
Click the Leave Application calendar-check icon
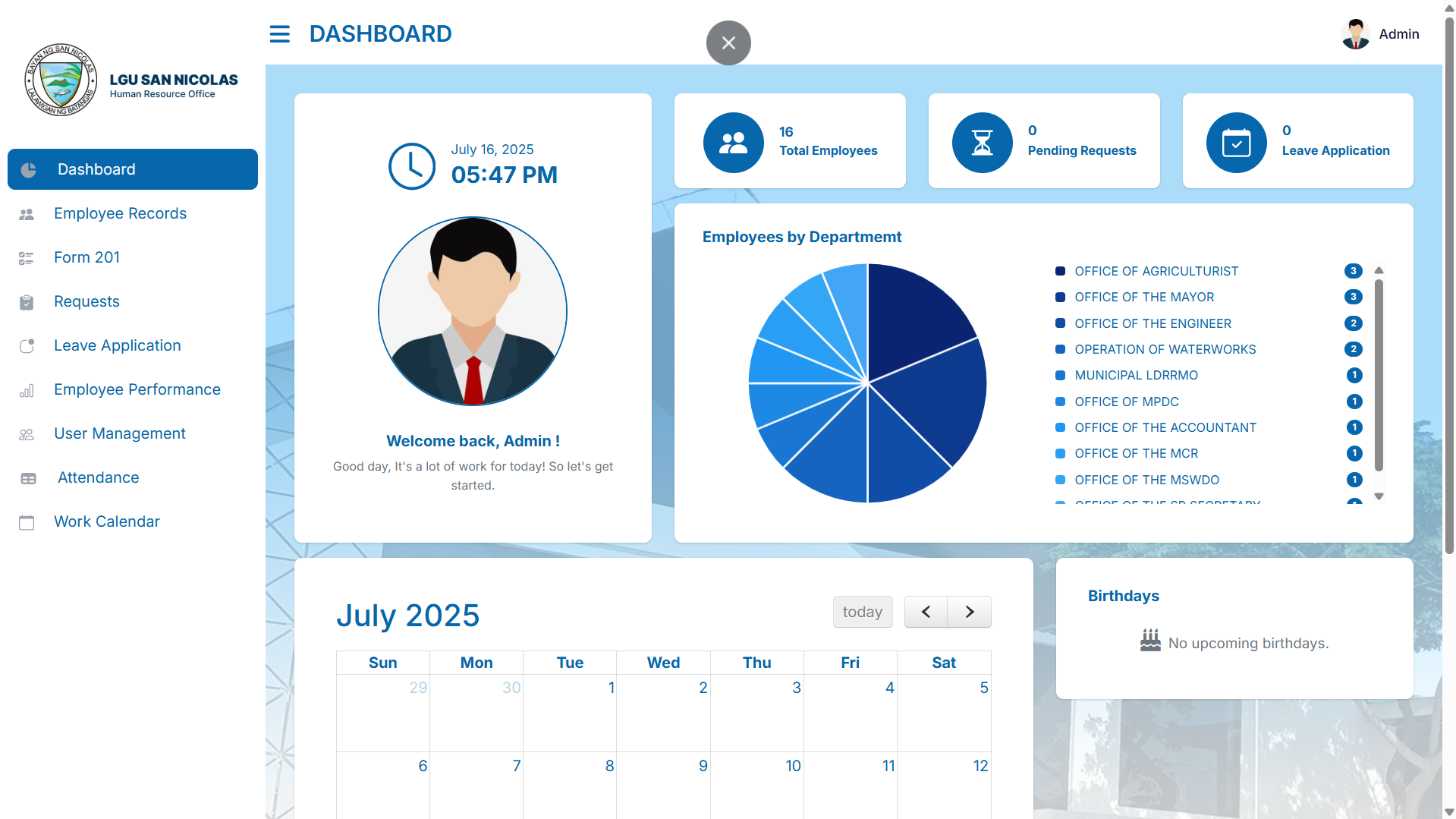1236,143
